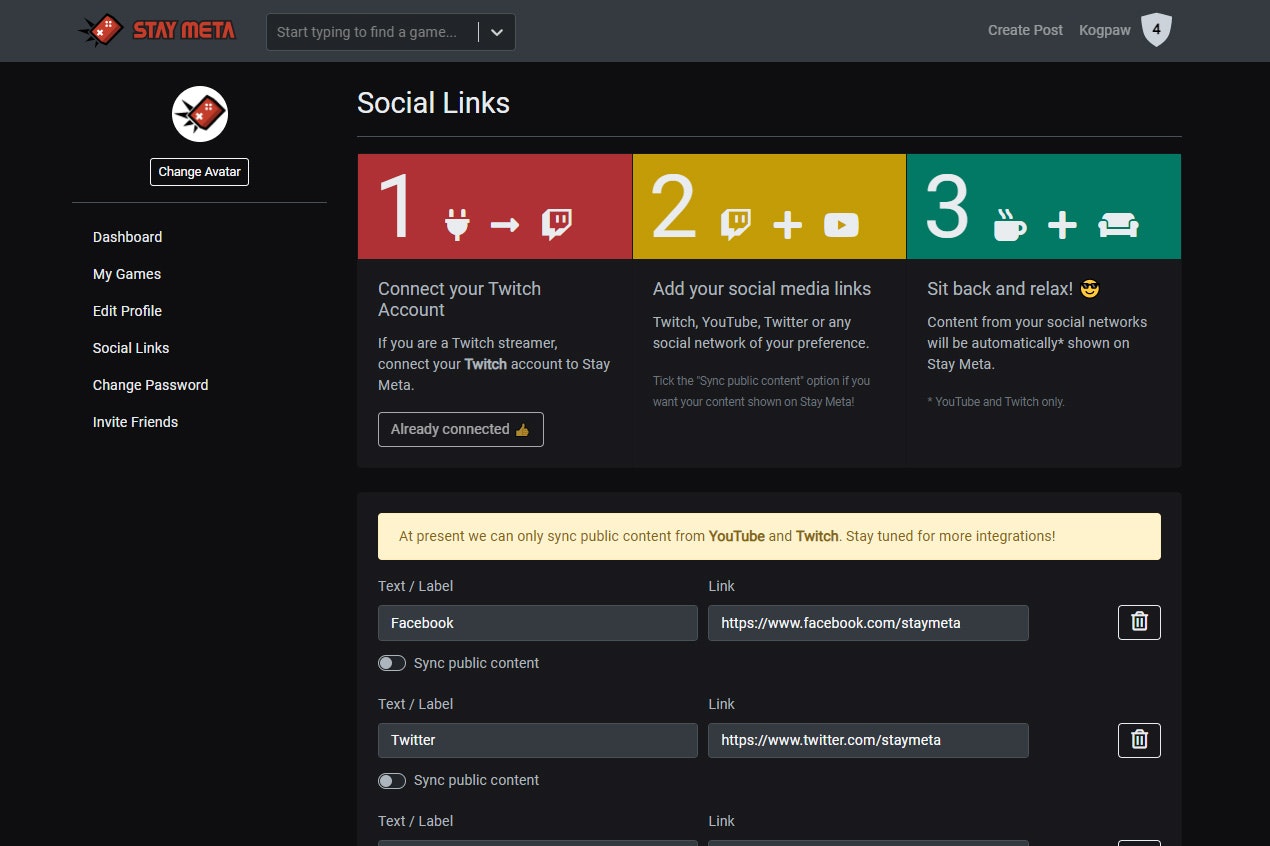Viewport: 1270px width, 846px height.
Task: Click the profile avatar image
Action: [200, 114]
